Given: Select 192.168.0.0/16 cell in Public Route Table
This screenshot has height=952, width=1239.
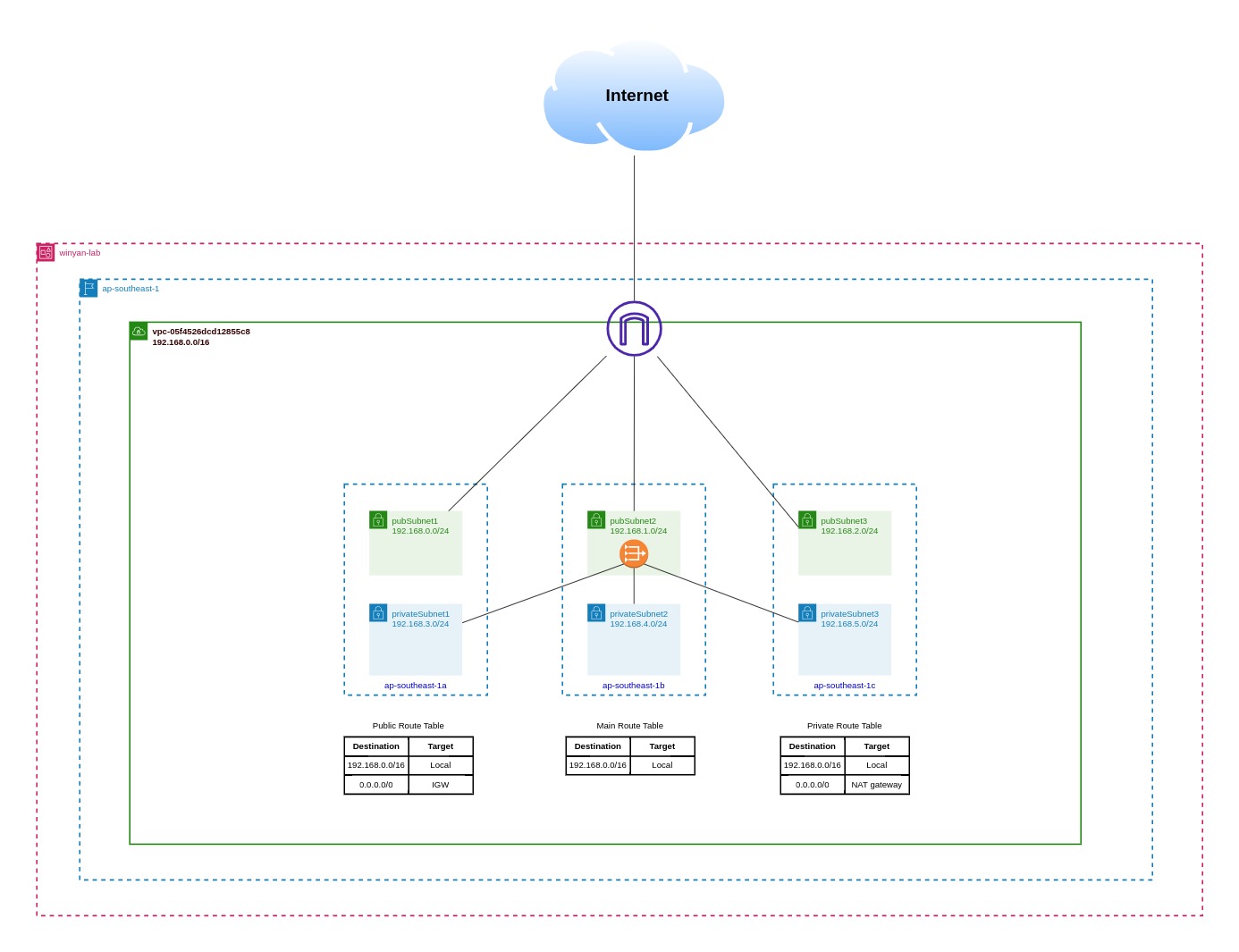Looking at the screenshot, I should [376, 765].
